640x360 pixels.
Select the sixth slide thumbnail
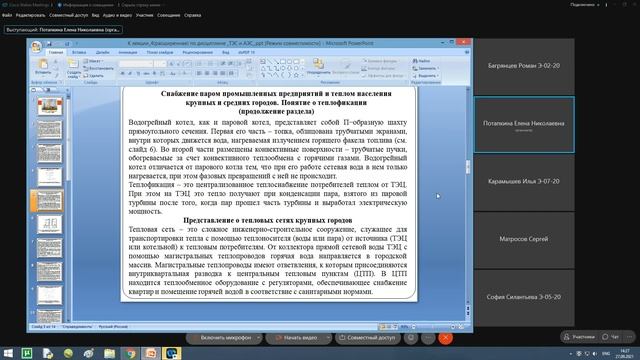click(x=49, y=224)
